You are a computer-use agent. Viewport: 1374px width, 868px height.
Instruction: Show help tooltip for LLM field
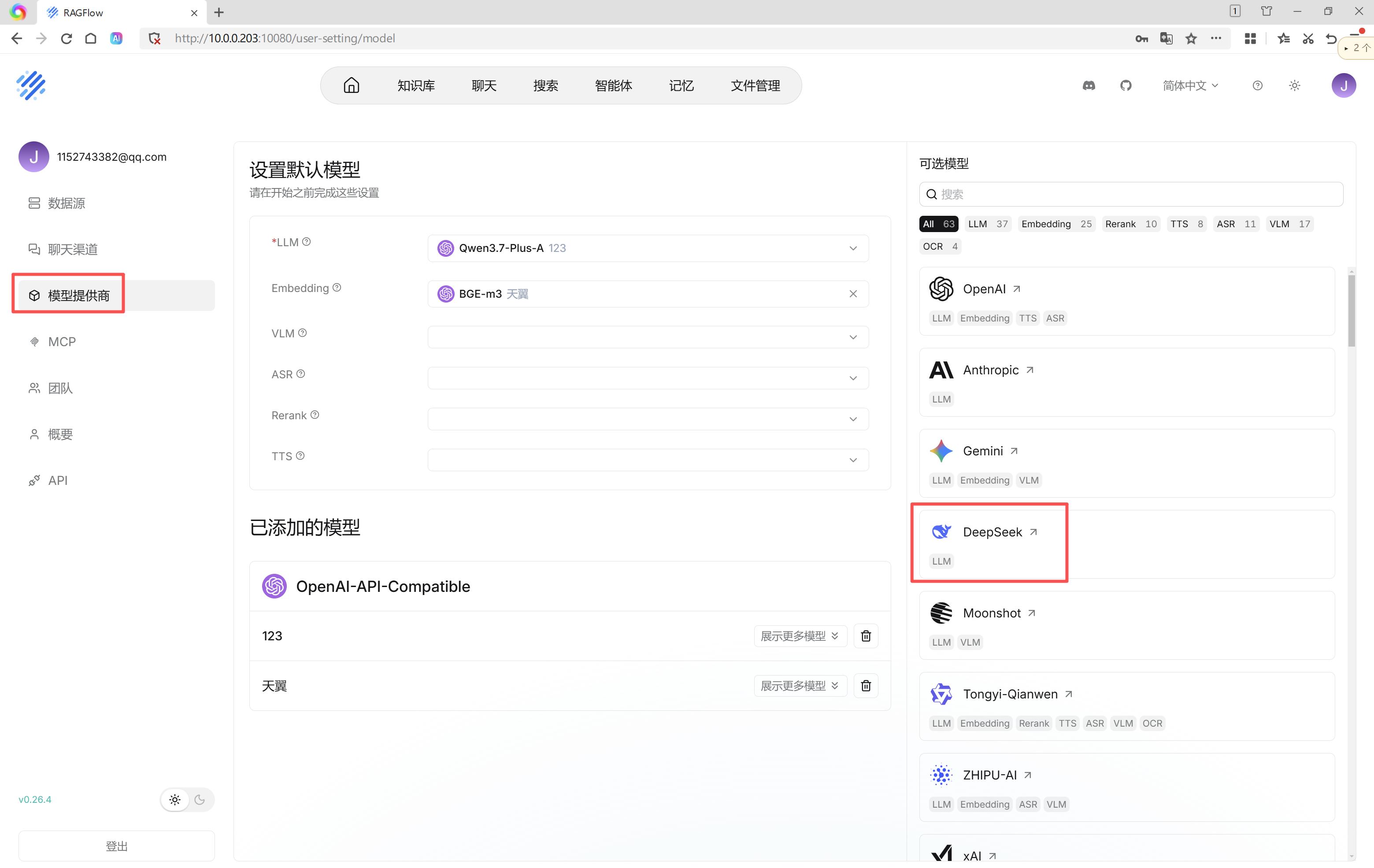click(307, 242)
